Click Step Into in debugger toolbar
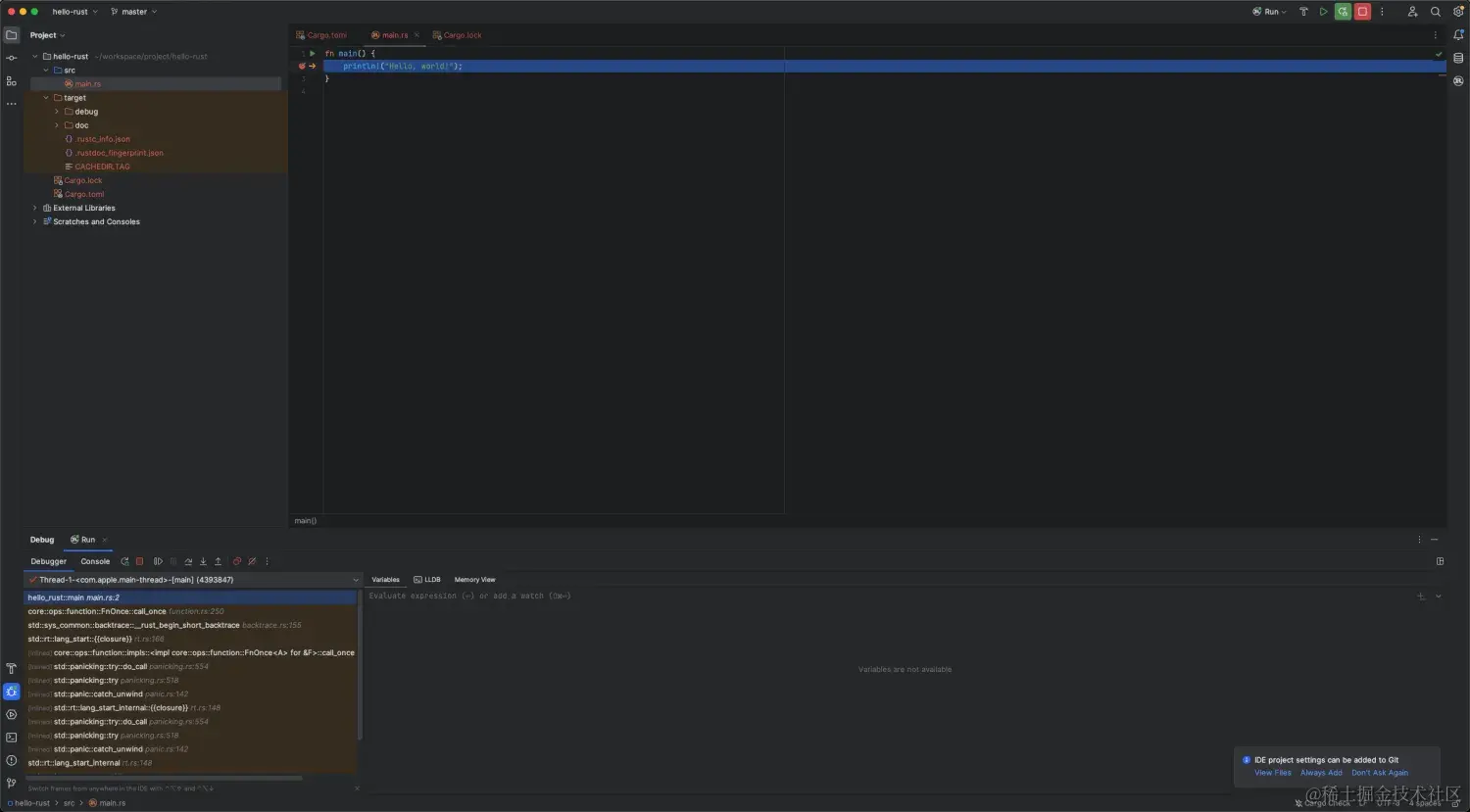This screenshot has width=1470, height=812. pyautogui.click(x=203, y=561)
